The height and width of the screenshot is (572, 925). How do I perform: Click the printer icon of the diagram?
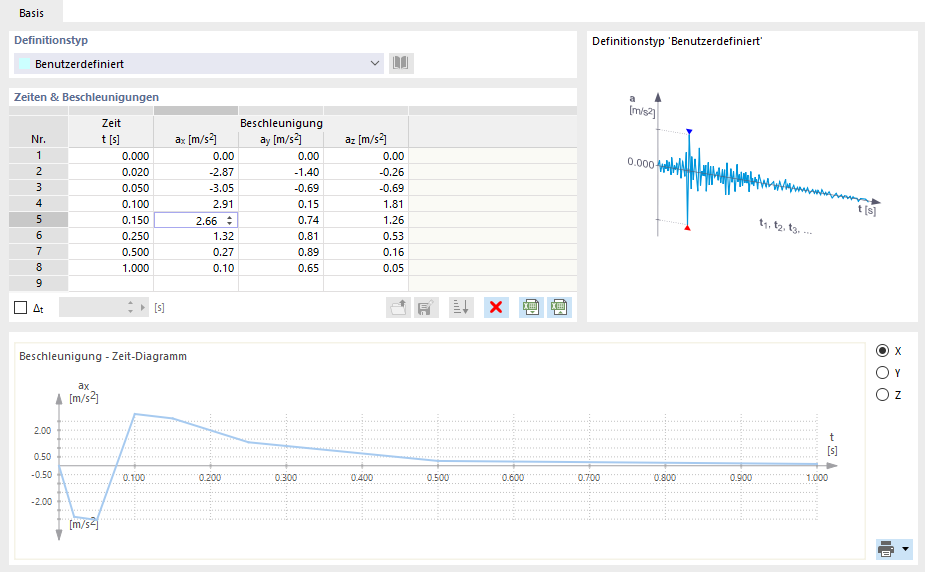coord(886,549)
